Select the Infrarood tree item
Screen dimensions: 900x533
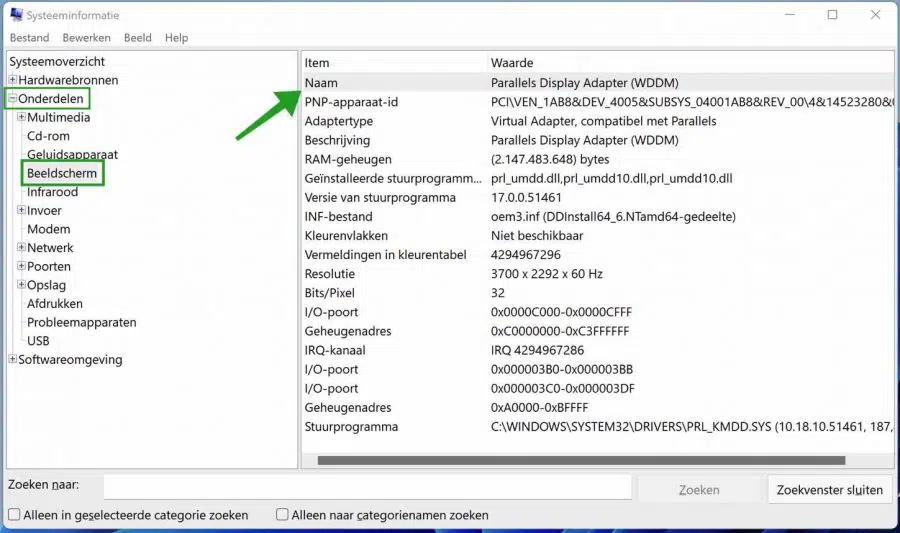tap(52, 192)
